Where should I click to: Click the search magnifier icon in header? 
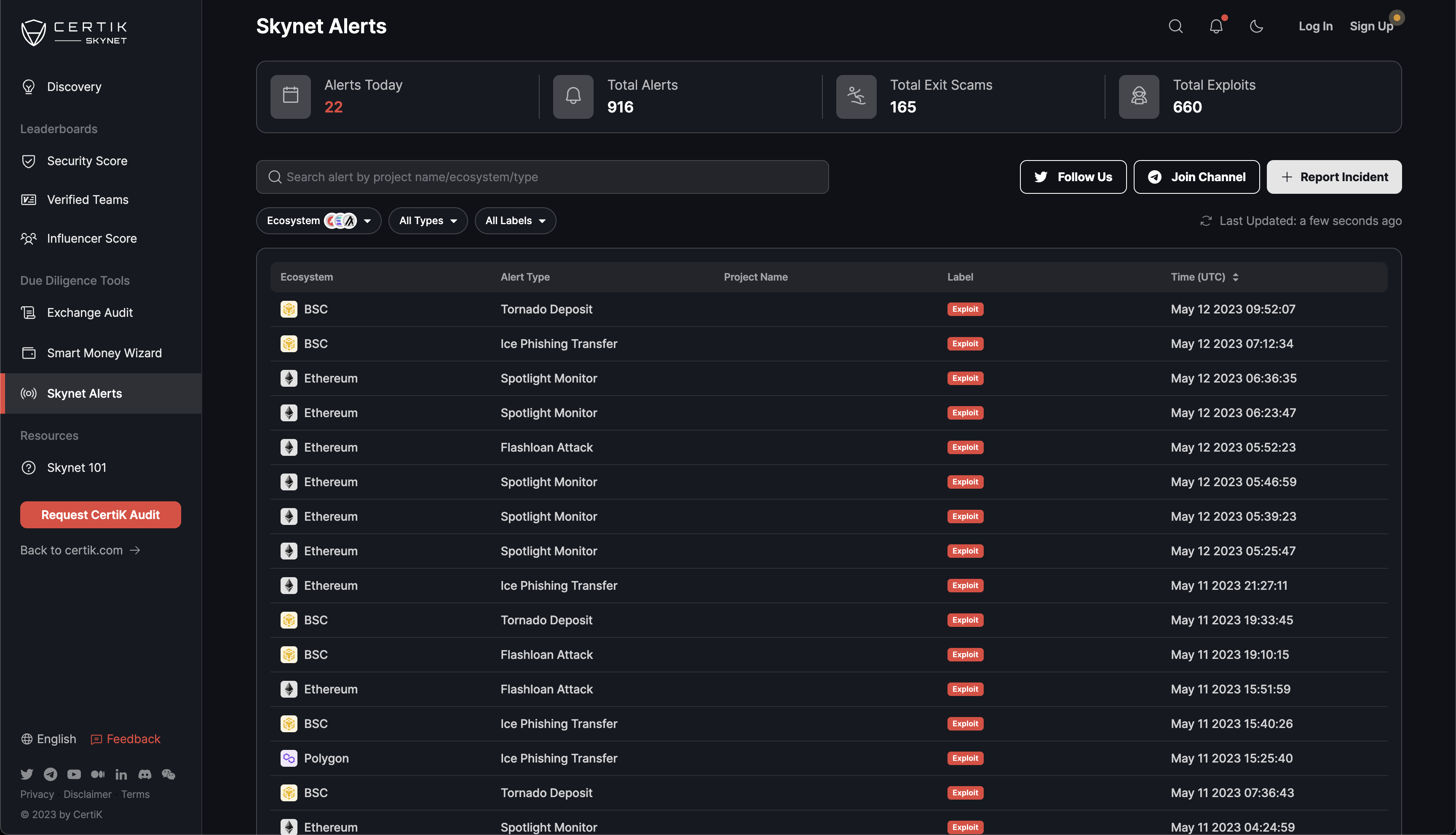1175,27
